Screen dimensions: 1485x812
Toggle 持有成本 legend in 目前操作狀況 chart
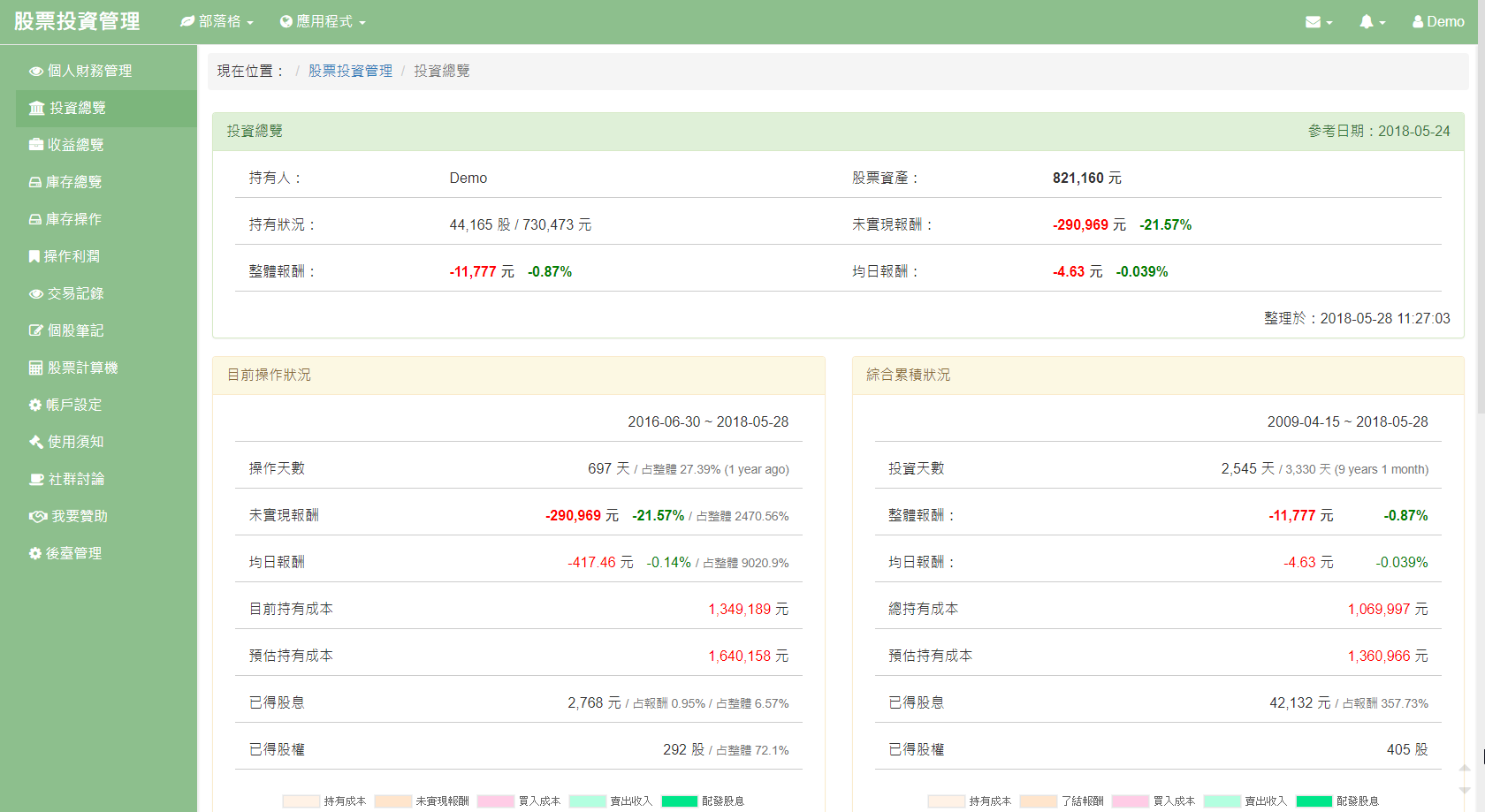pyautogui.click(x=324, y=801)
